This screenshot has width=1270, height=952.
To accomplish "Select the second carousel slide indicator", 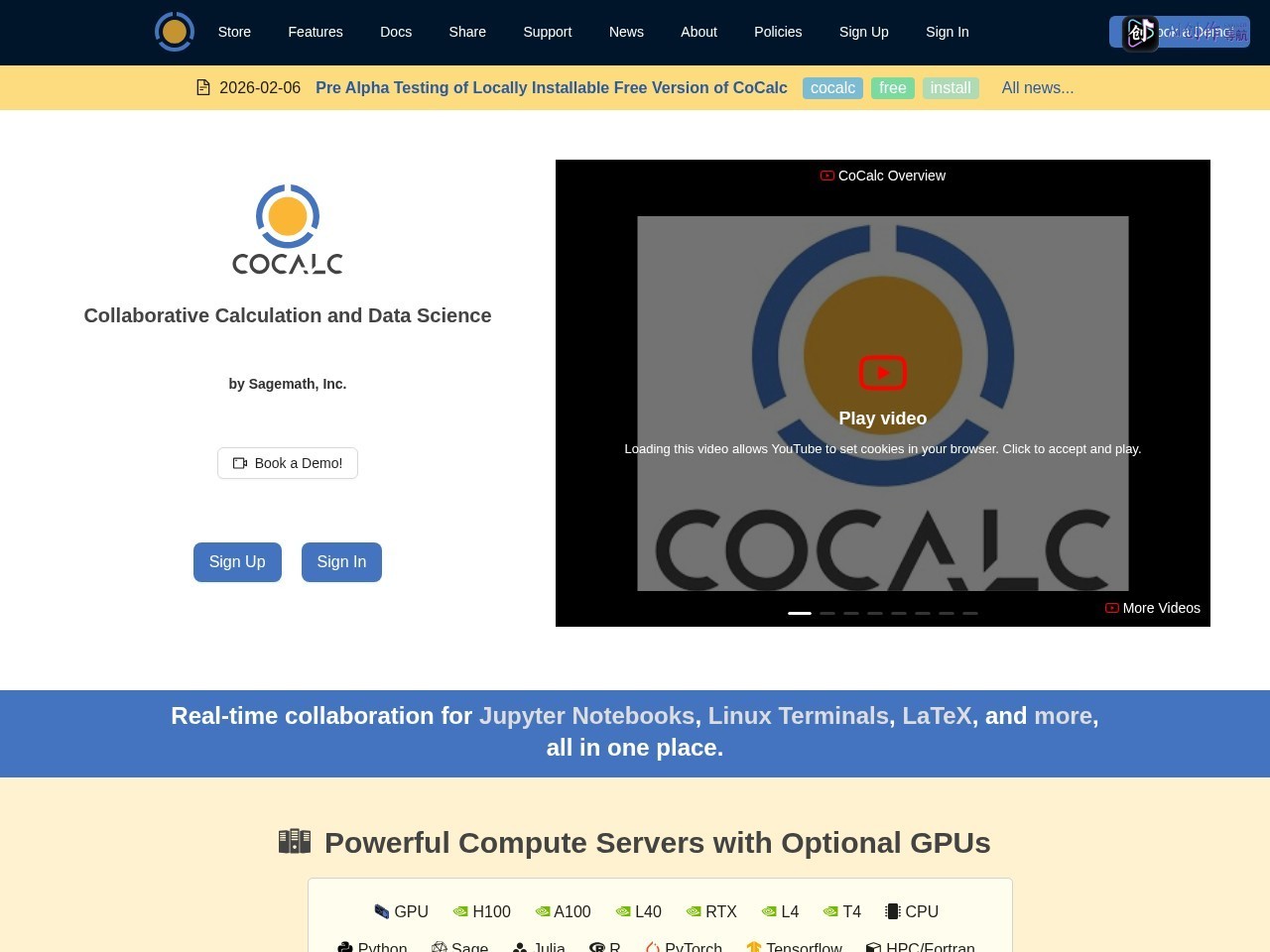I will tap(827, 613).
